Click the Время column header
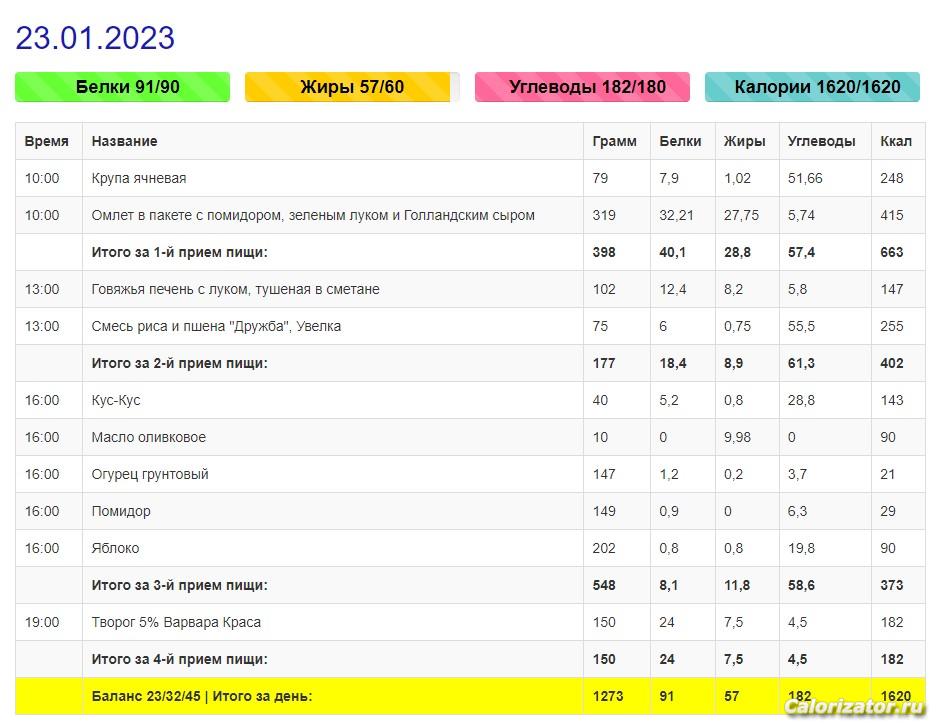 47,141
